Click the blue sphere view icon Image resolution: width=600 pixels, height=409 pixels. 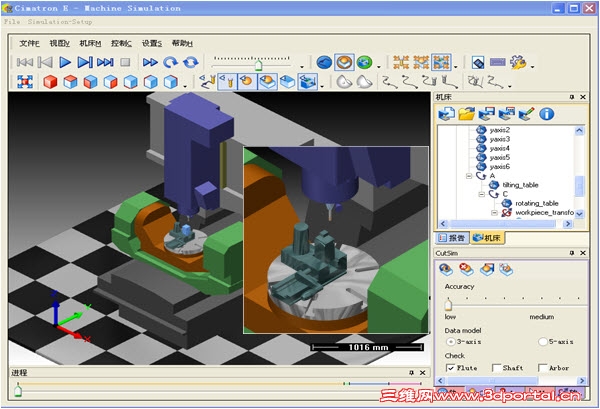point(324,62)
